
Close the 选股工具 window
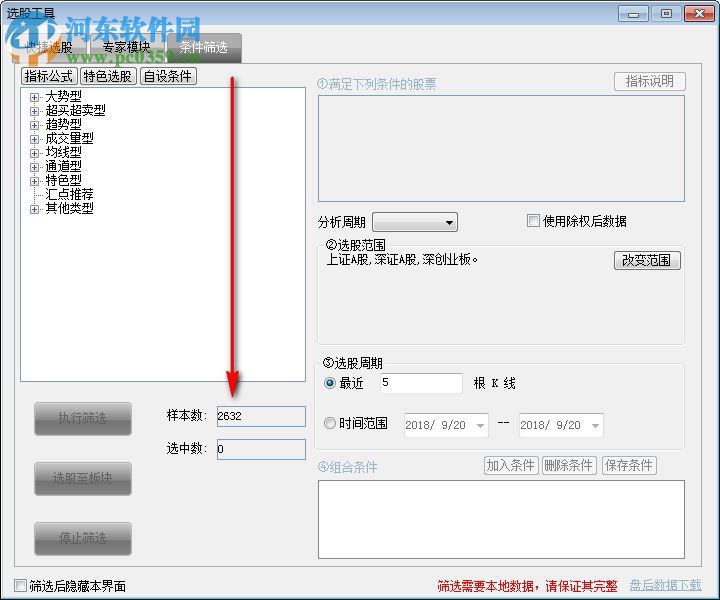699,14
